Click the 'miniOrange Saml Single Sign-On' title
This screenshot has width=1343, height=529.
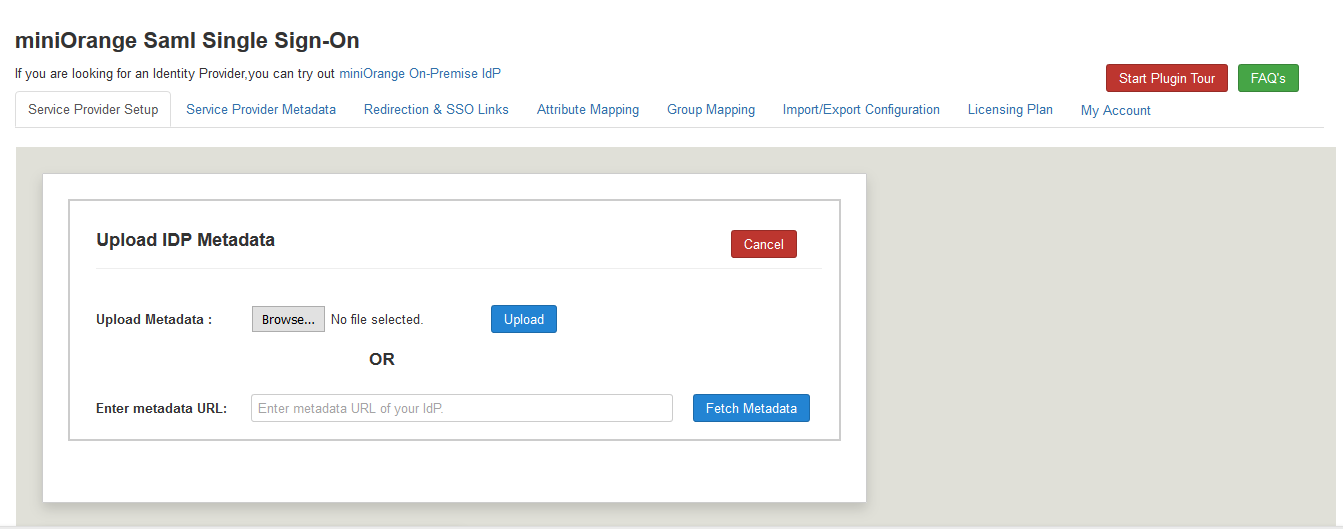coord(187,41)
